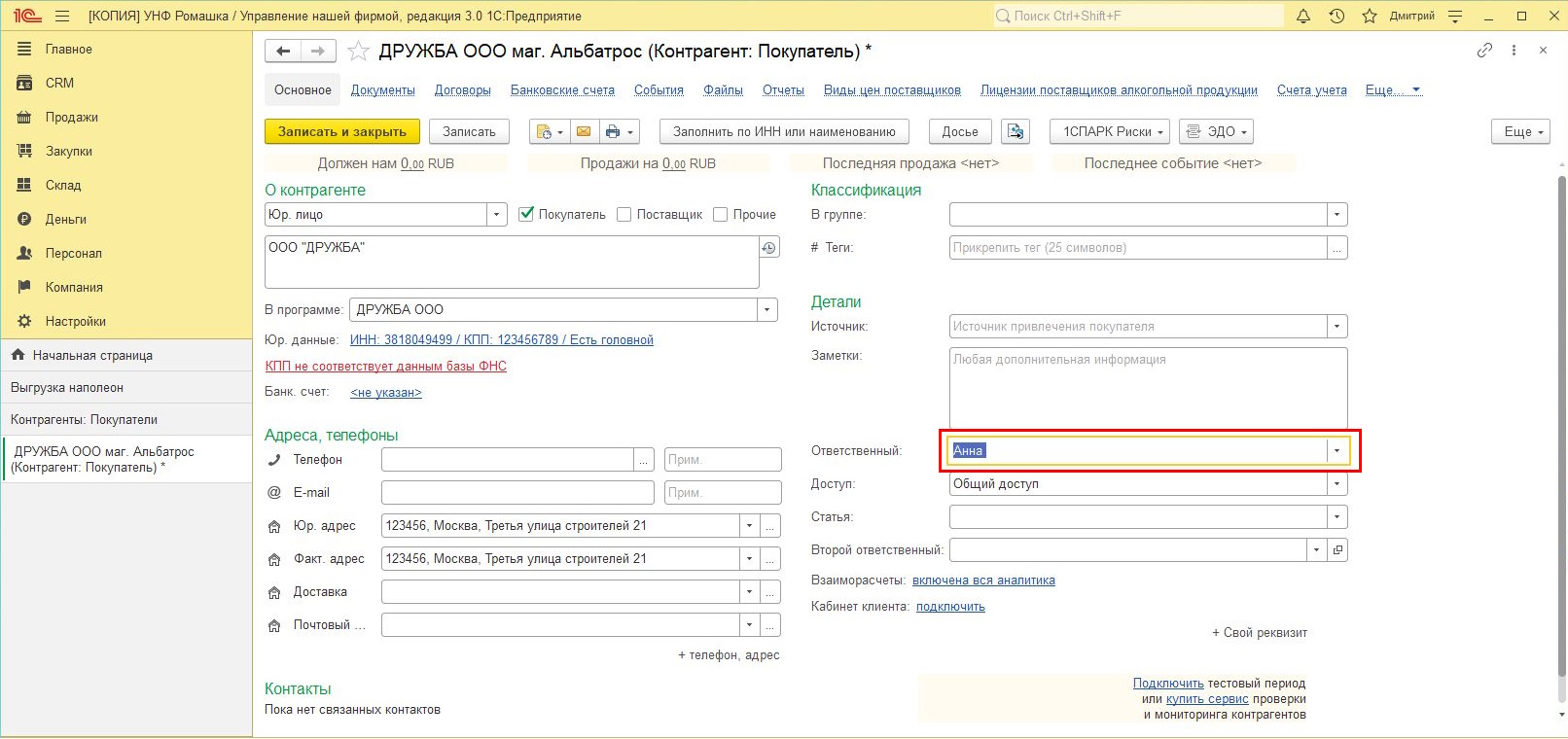Viewport: 1568px width, 739px height.
Task: Open Продажи section in sidebar
Action: click(x=71, y=118)
